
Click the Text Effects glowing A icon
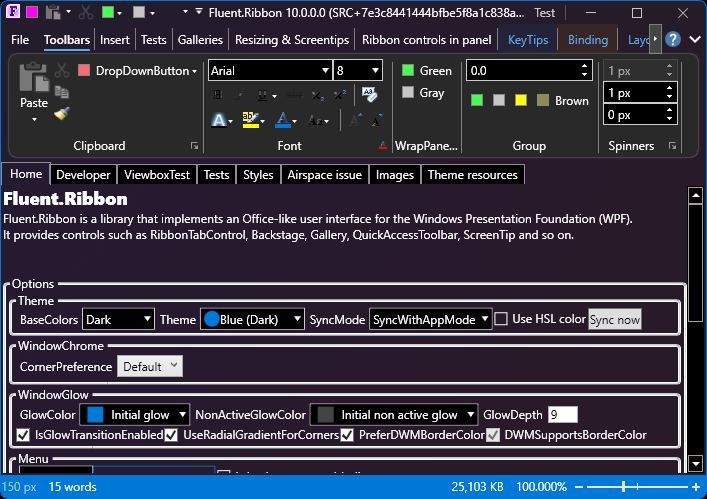[x=219, y=120]
